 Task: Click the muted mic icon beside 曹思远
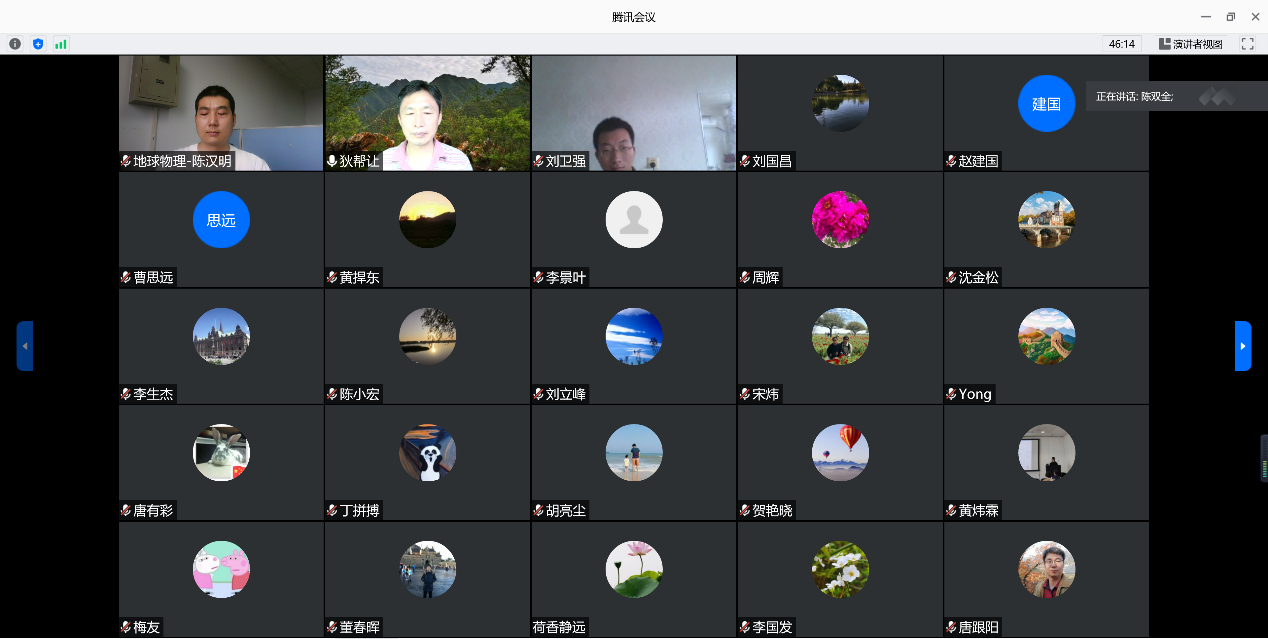click(126, 278)
